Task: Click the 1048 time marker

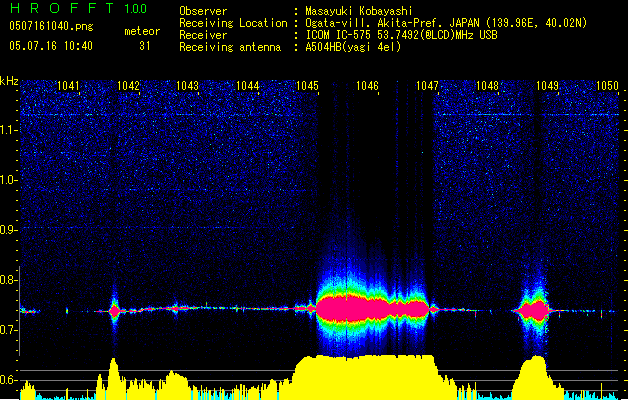Action: click(487, 85)
